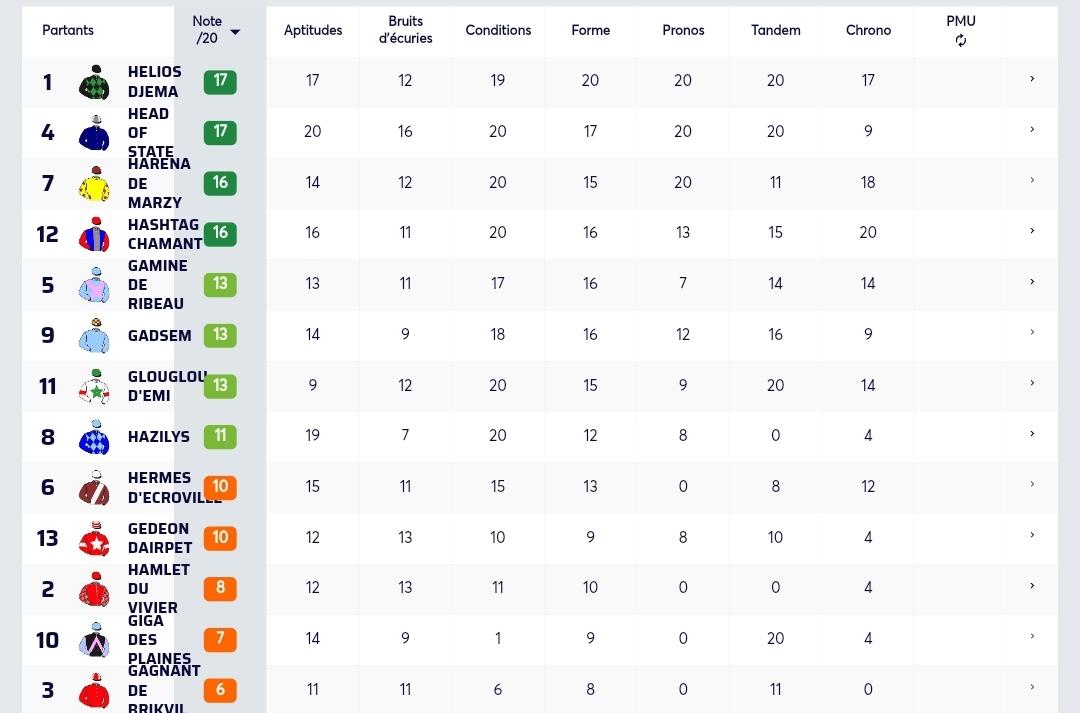The width and height of the screenshot is (1080, 713).
Task: Click Harena de Marzy's yellow jockey silk
Action: coord(94,183)
